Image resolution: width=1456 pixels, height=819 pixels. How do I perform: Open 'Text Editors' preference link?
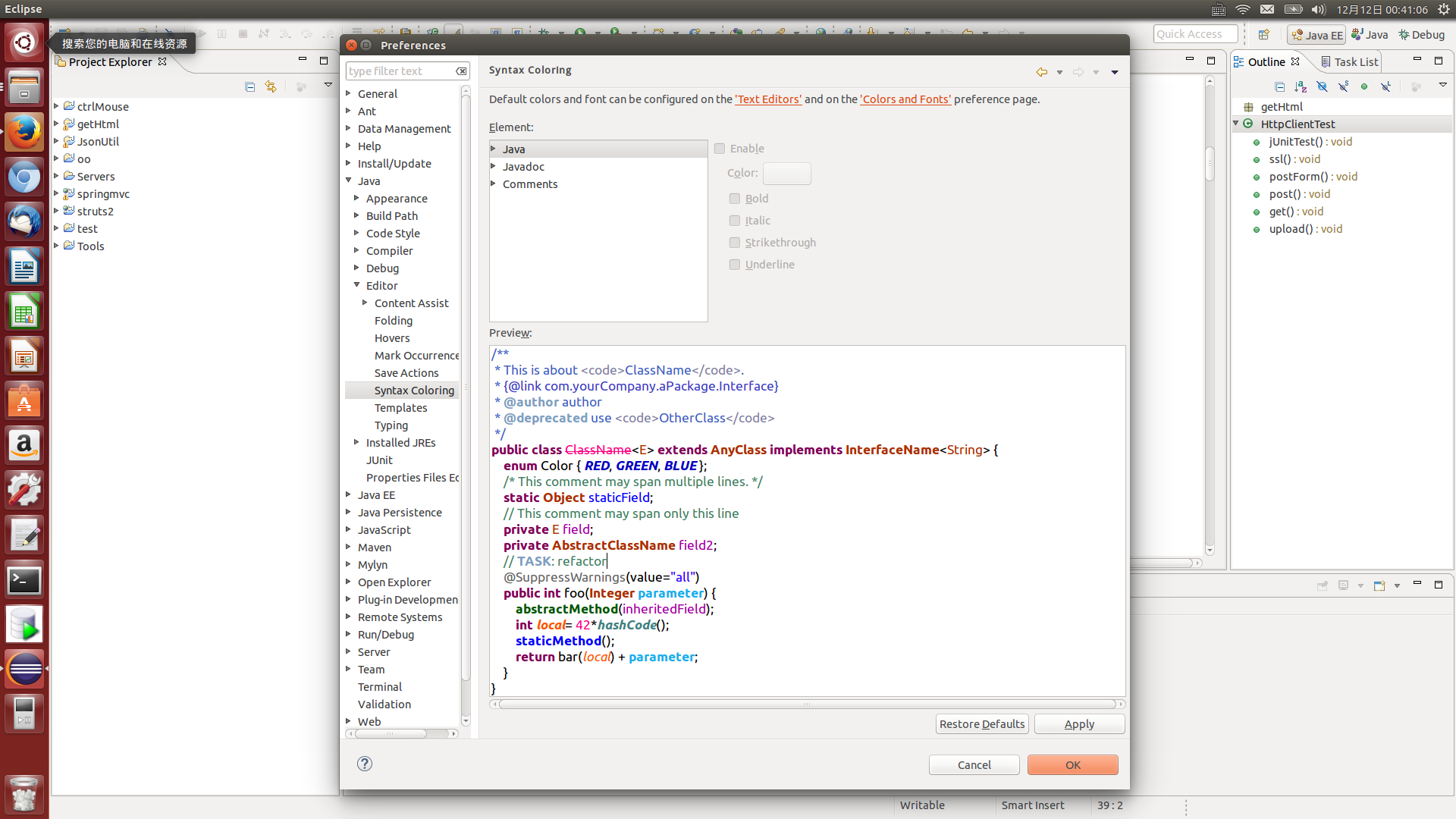pos(768,99)
